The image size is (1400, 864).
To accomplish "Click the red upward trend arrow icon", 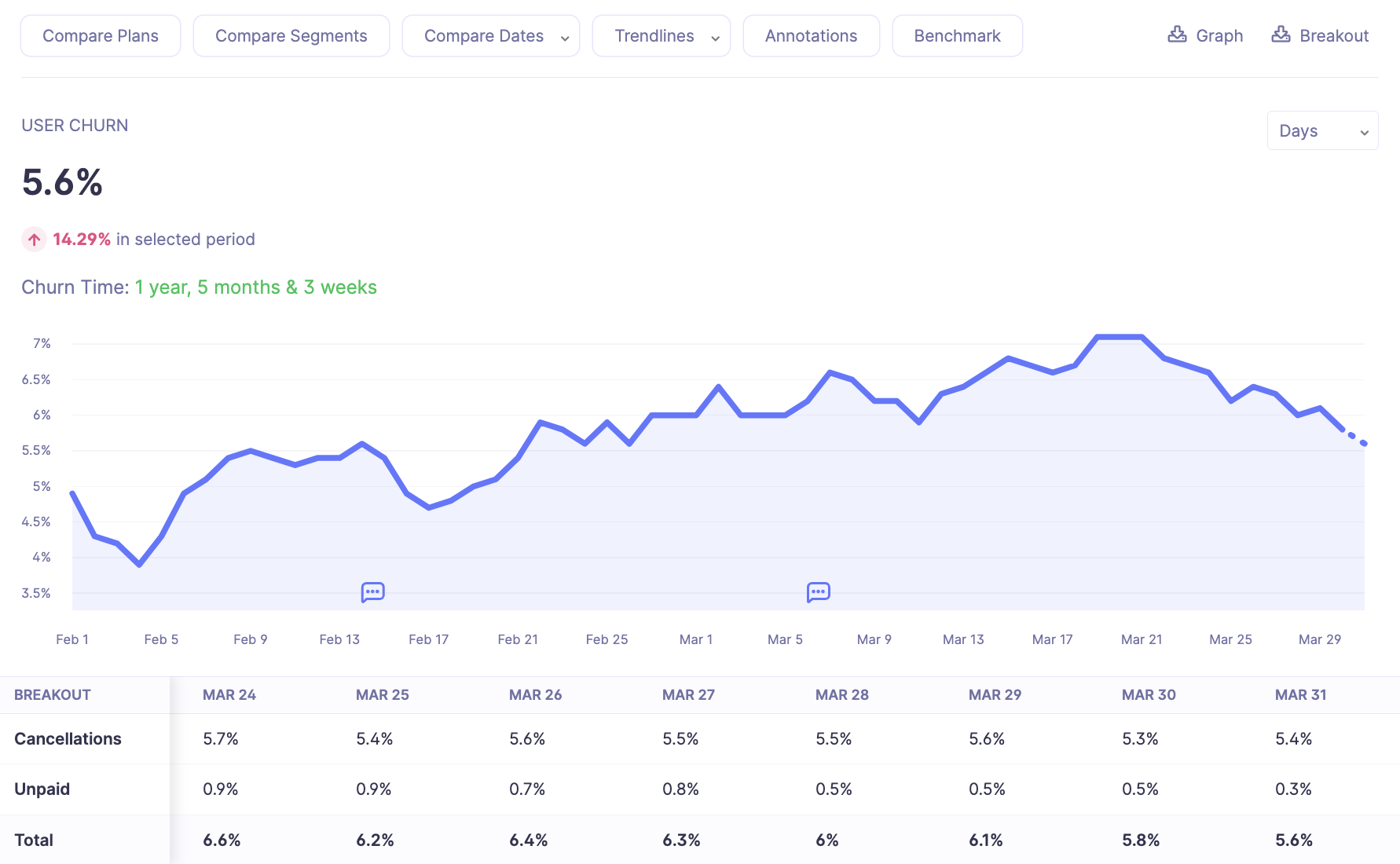I will pyautogui.click(x=34, y=240).
